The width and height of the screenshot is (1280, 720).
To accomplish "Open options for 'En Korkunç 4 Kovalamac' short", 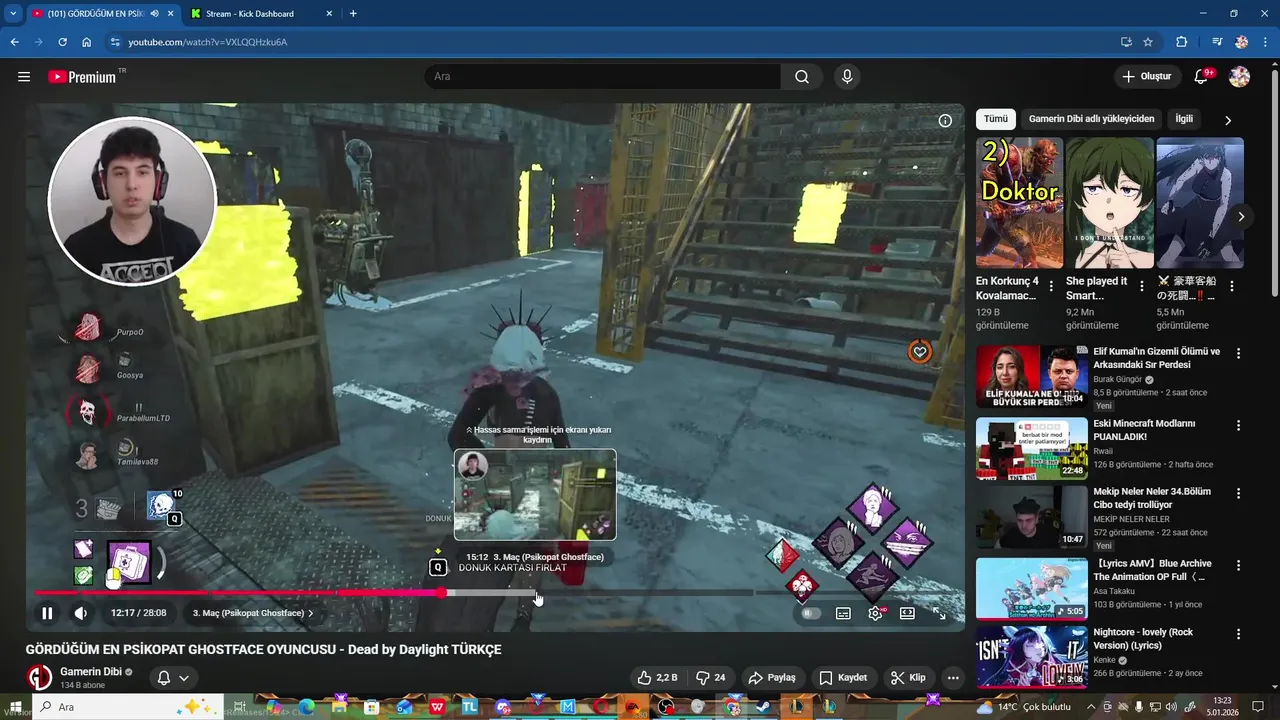I will click(x=1051, y=286).
